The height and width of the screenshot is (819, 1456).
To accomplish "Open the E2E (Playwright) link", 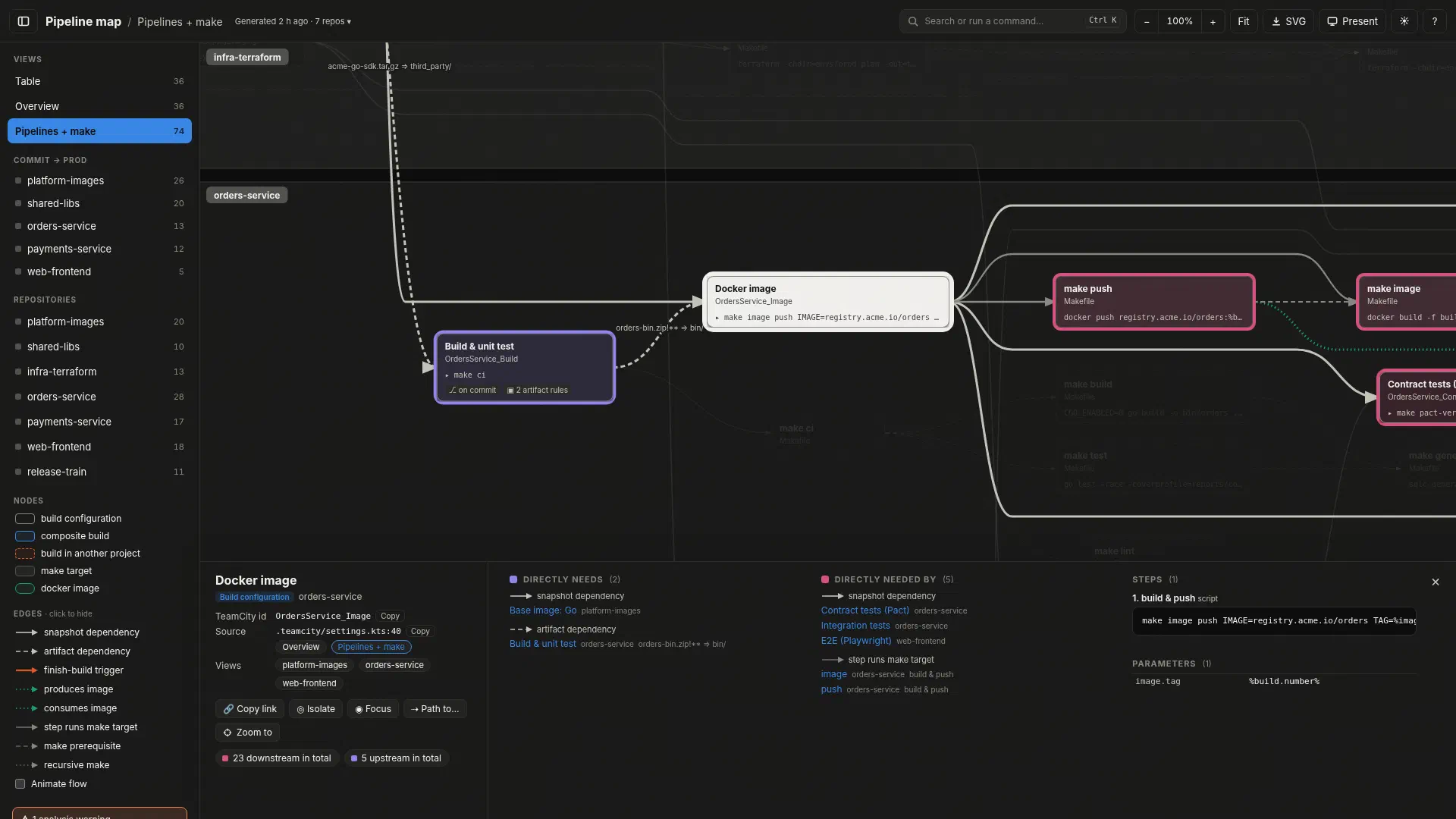I will pos(855,641).
